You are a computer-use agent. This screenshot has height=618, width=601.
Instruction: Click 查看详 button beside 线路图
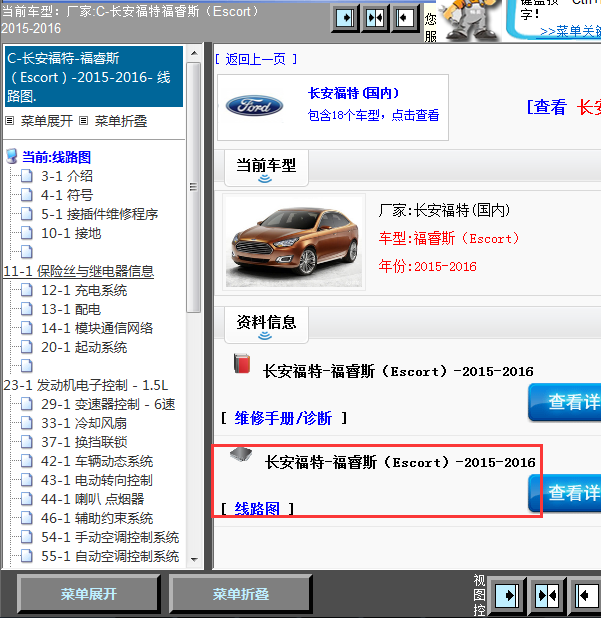tap(565, 493)
